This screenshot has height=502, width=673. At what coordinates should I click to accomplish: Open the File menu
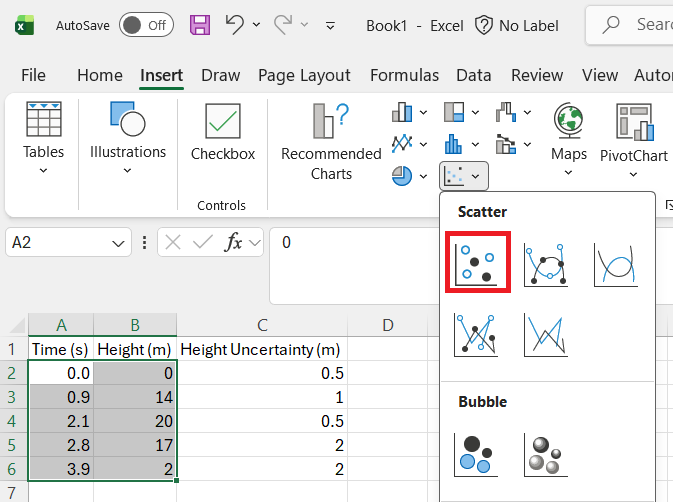click(33, 76)
